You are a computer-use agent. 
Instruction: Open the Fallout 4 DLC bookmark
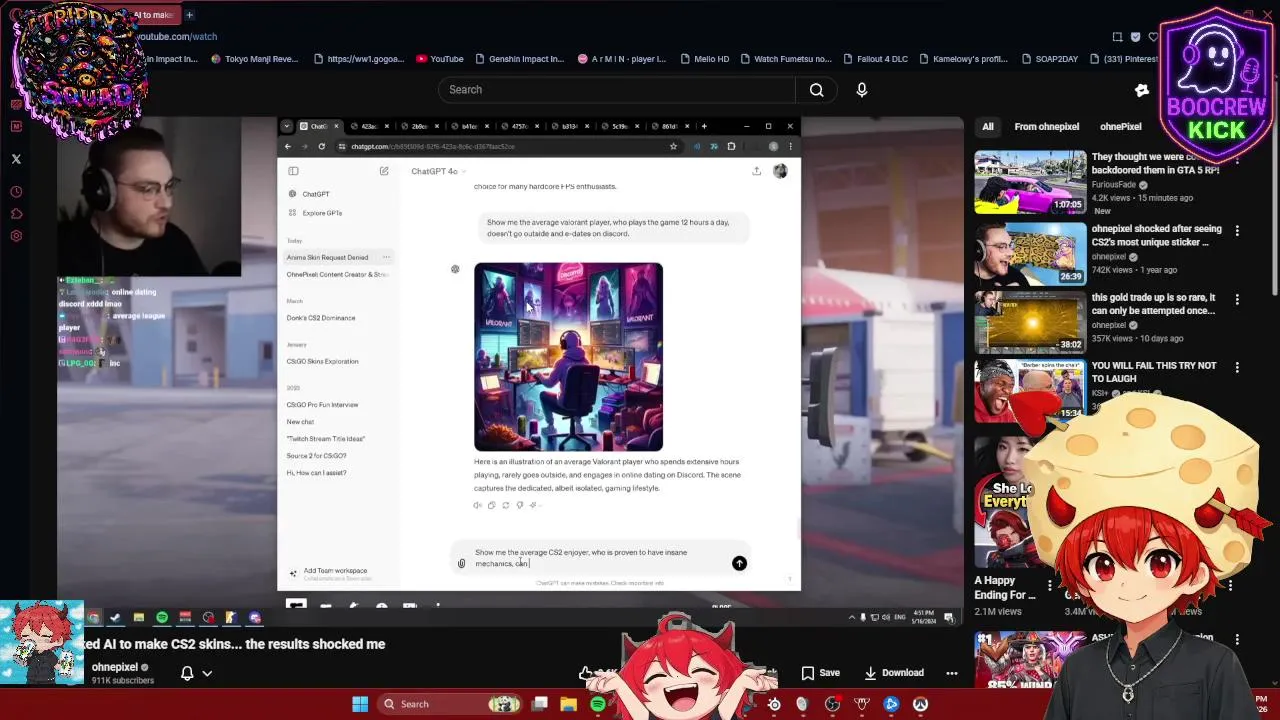tap(875, 59)
